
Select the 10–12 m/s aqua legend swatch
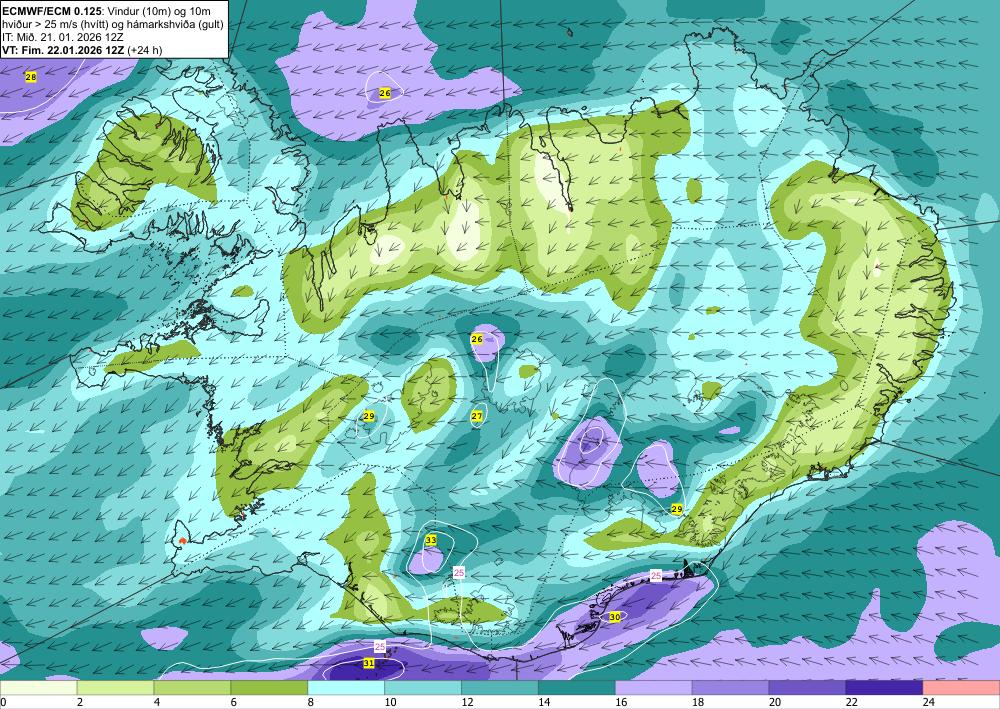click(x=423, y=688)
